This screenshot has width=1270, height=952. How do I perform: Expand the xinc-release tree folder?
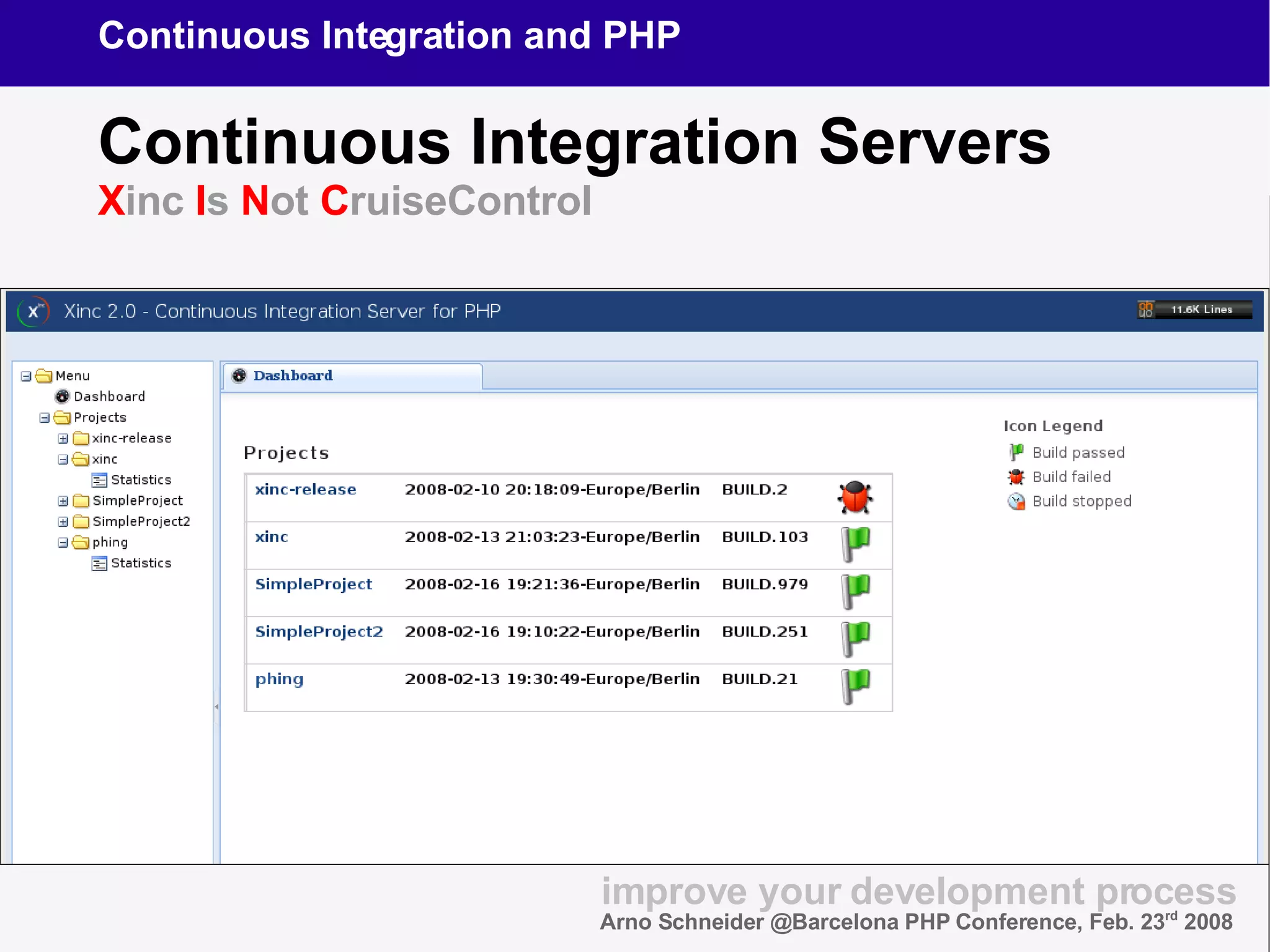click(63, 438)
